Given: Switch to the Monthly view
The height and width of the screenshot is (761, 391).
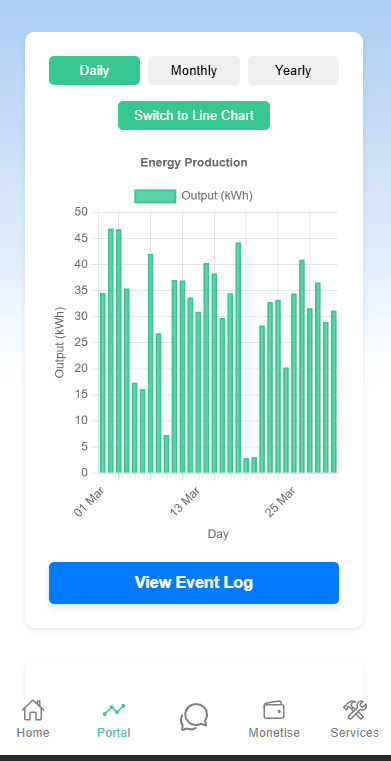Looking at the screenshot, I should pos(194,70).
